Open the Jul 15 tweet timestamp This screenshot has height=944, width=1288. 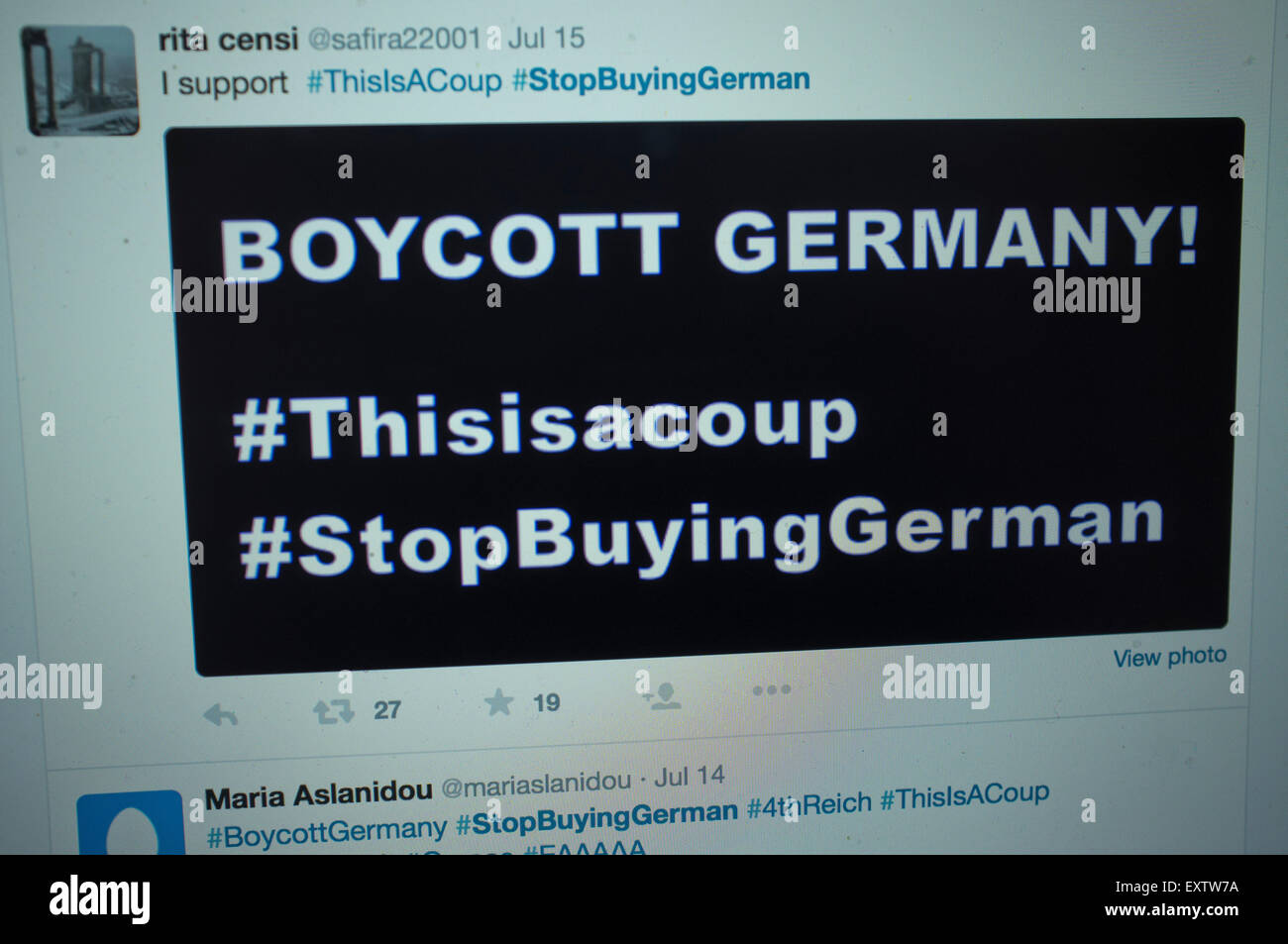point(546,38)
